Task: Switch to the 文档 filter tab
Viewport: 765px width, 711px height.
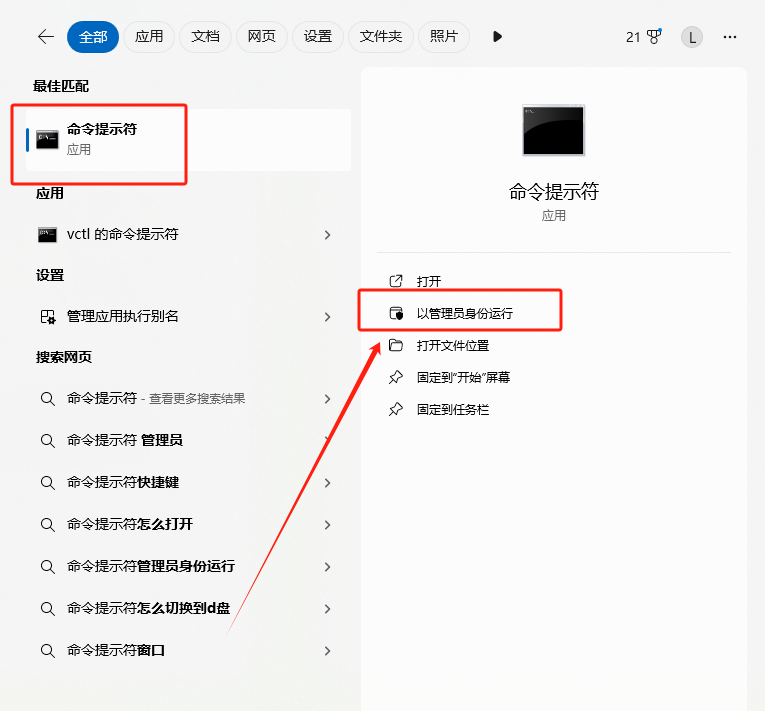Action: click(x=205, y=37)
